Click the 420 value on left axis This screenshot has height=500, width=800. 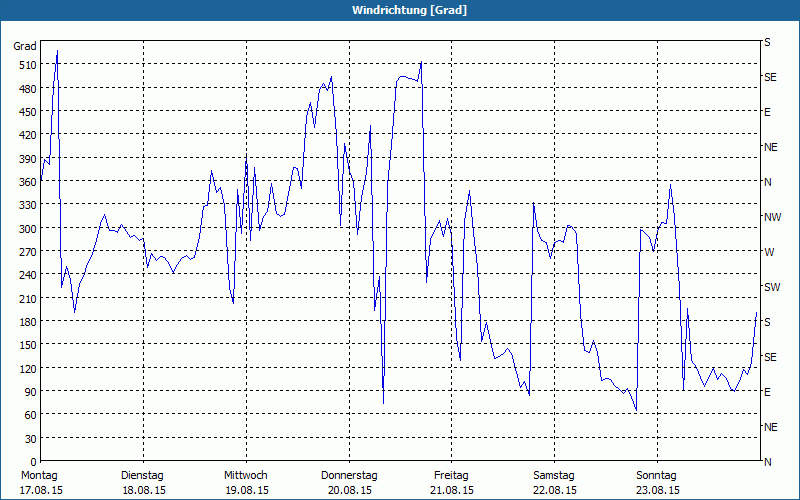pyautogui.click(x=28, y=135)
